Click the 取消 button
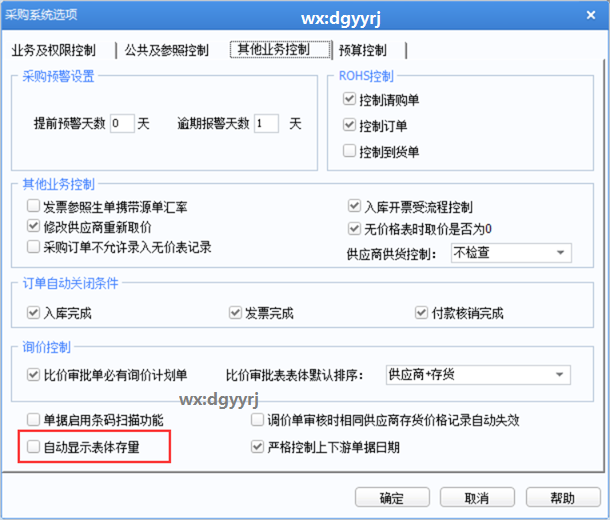The height and width of the screenshot is (520, 610). 476,498
